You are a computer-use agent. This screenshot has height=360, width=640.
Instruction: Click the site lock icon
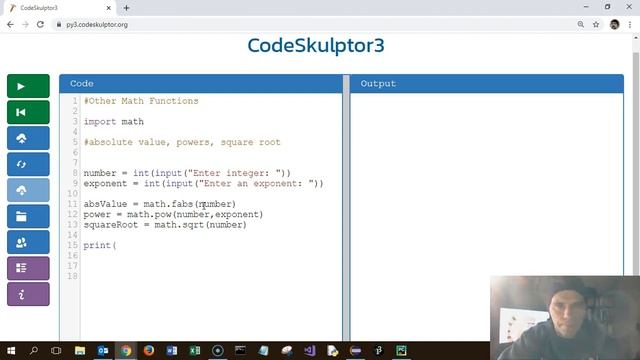pyautogui.click(x=59, y=24)
